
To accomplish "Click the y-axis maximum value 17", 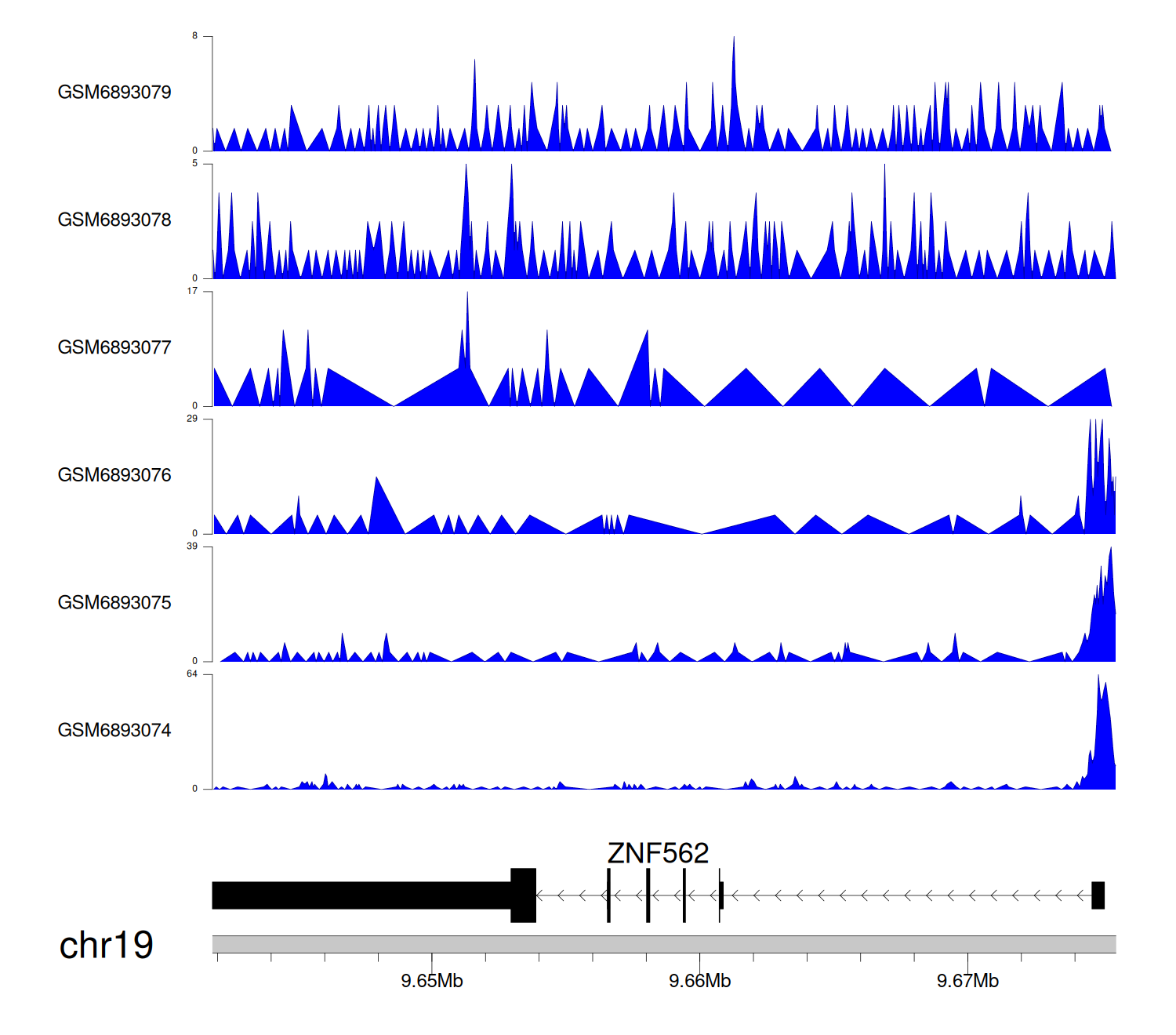I will [x=192, y=291].
